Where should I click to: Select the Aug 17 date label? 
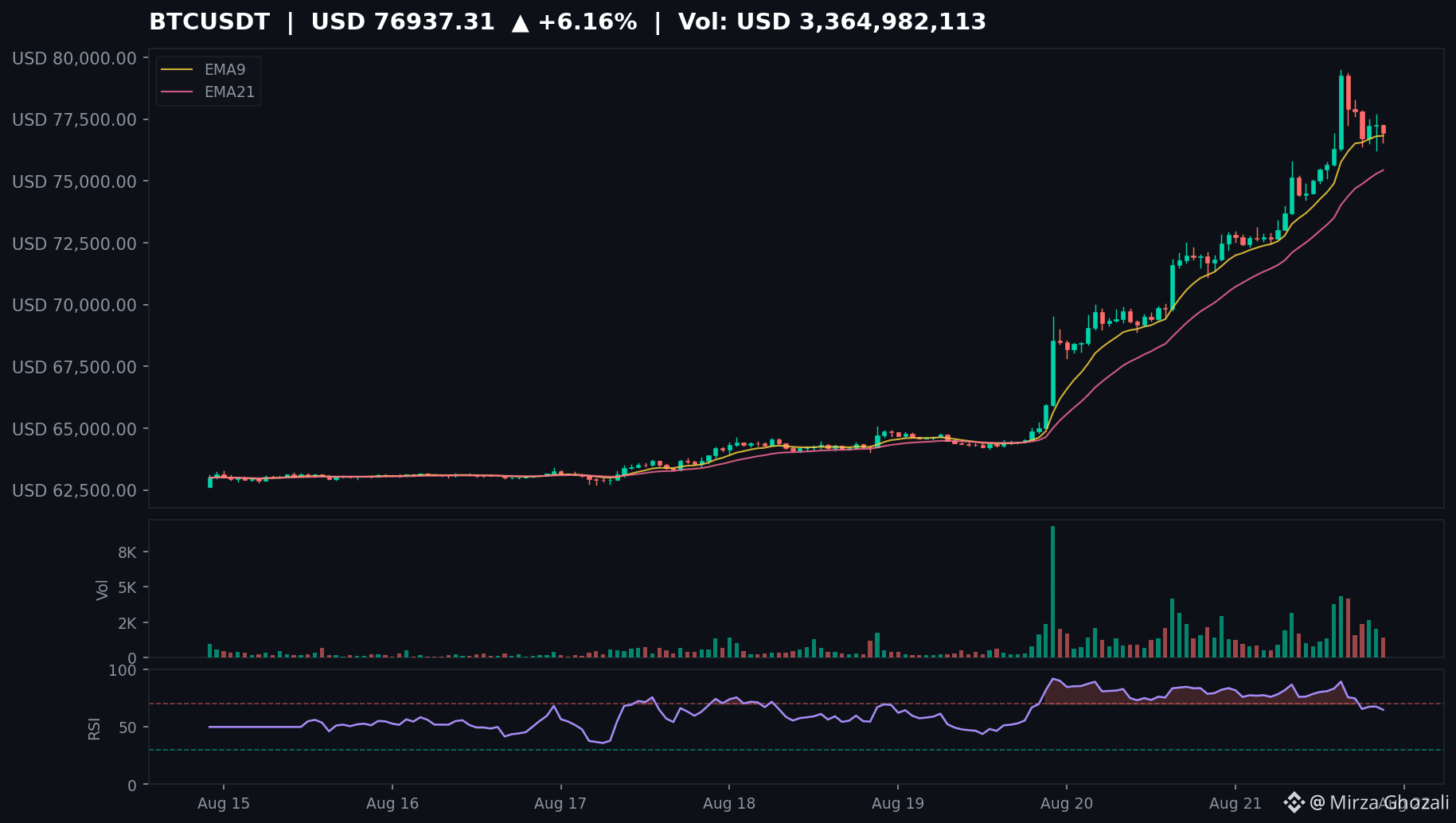pyautogui.click(x=560, y=803)
